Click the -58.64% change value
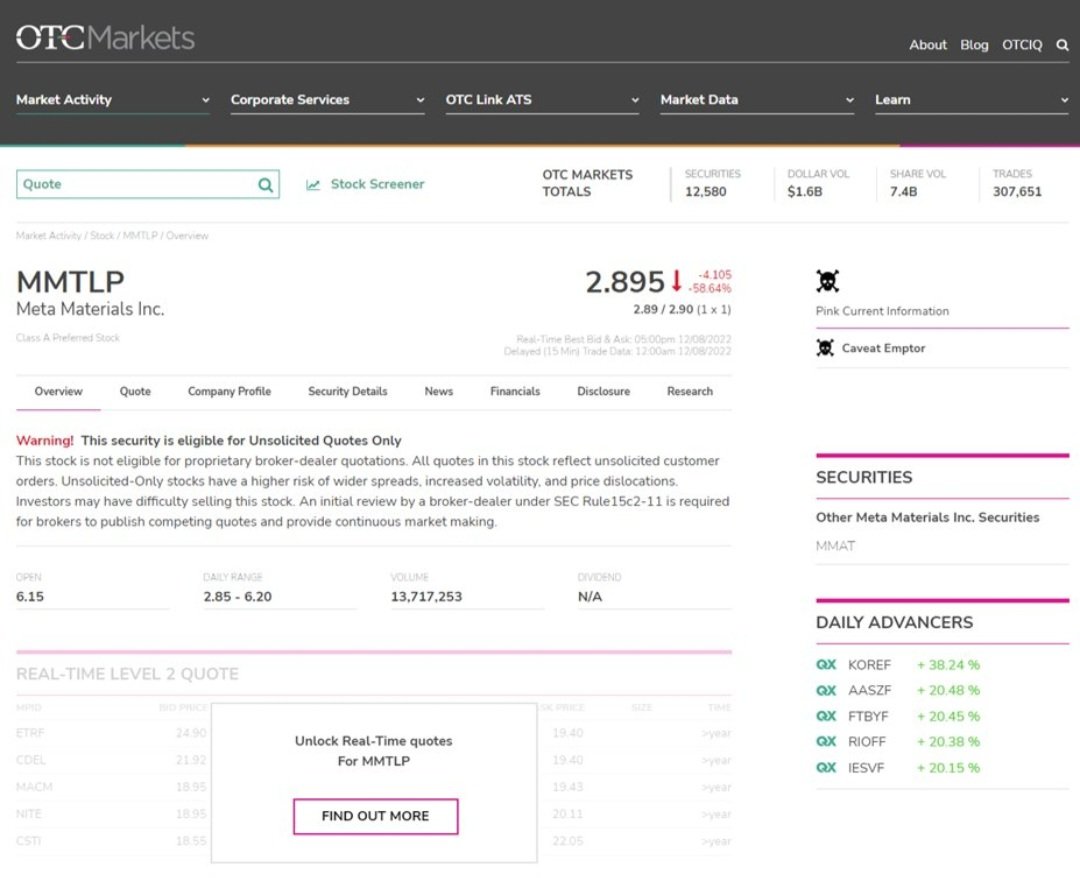 coord(710,289)
